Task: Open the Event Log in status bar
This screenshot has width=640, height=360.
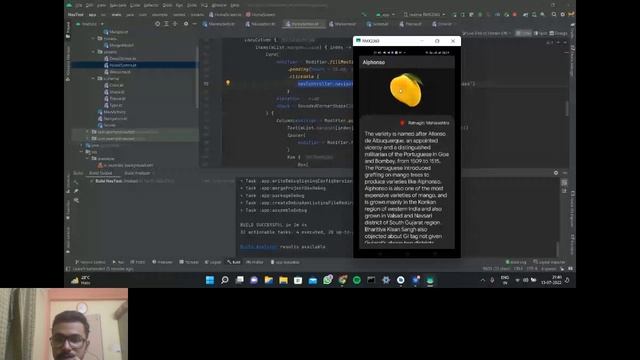Action: [x=516, y=262]
